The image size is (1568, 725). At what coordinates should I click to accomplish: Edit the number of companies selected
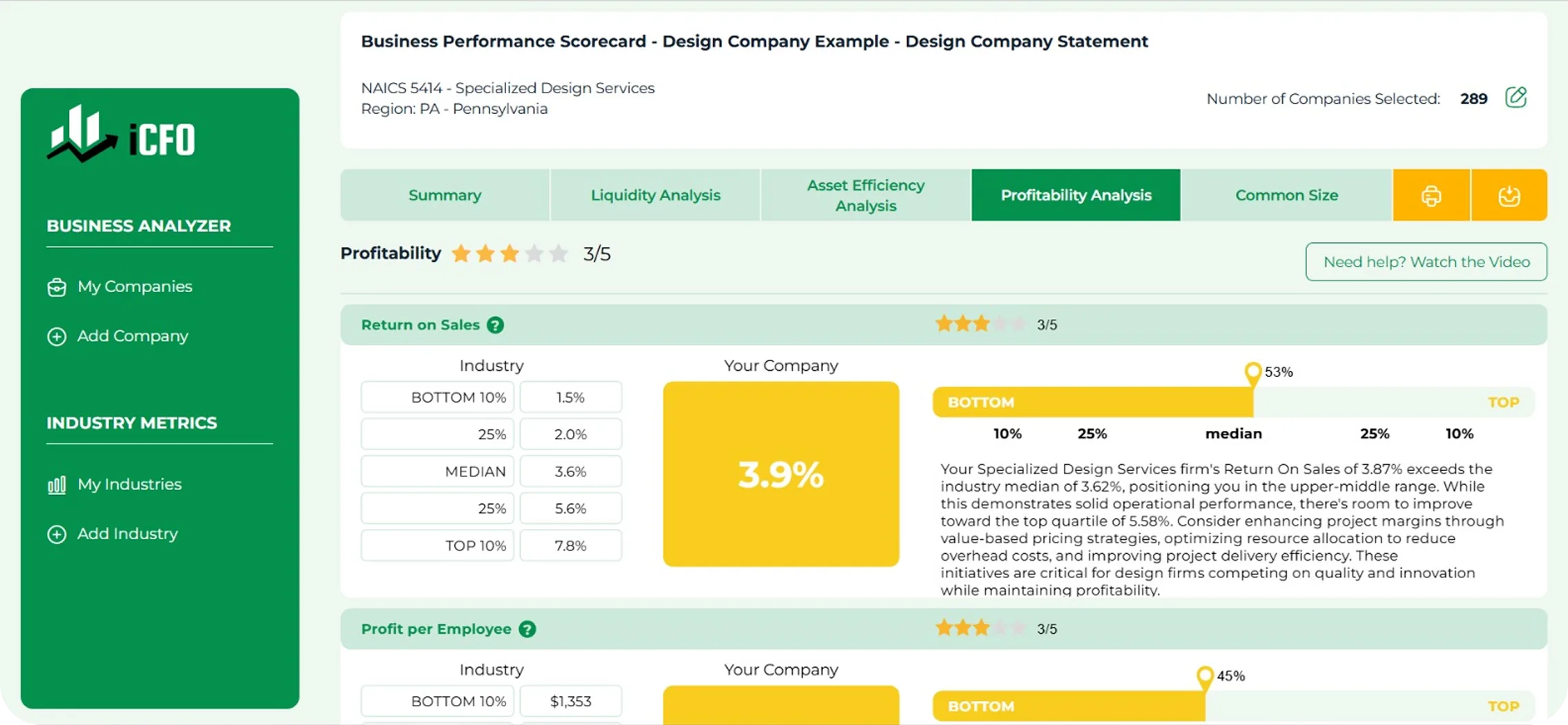click(x=1516, y=98)
